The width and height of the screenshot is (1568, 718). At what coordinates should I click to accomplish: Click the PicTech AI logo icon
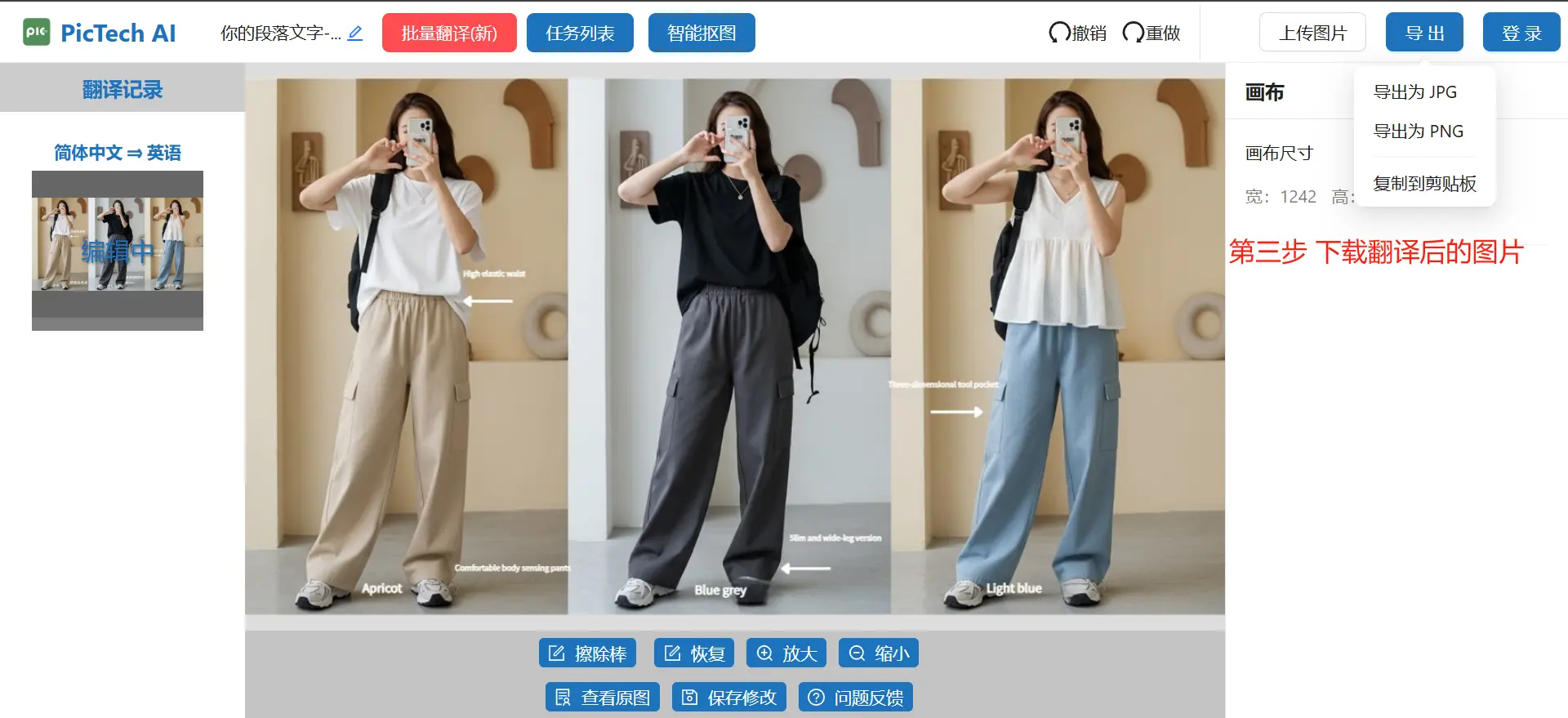click(36, 33)
